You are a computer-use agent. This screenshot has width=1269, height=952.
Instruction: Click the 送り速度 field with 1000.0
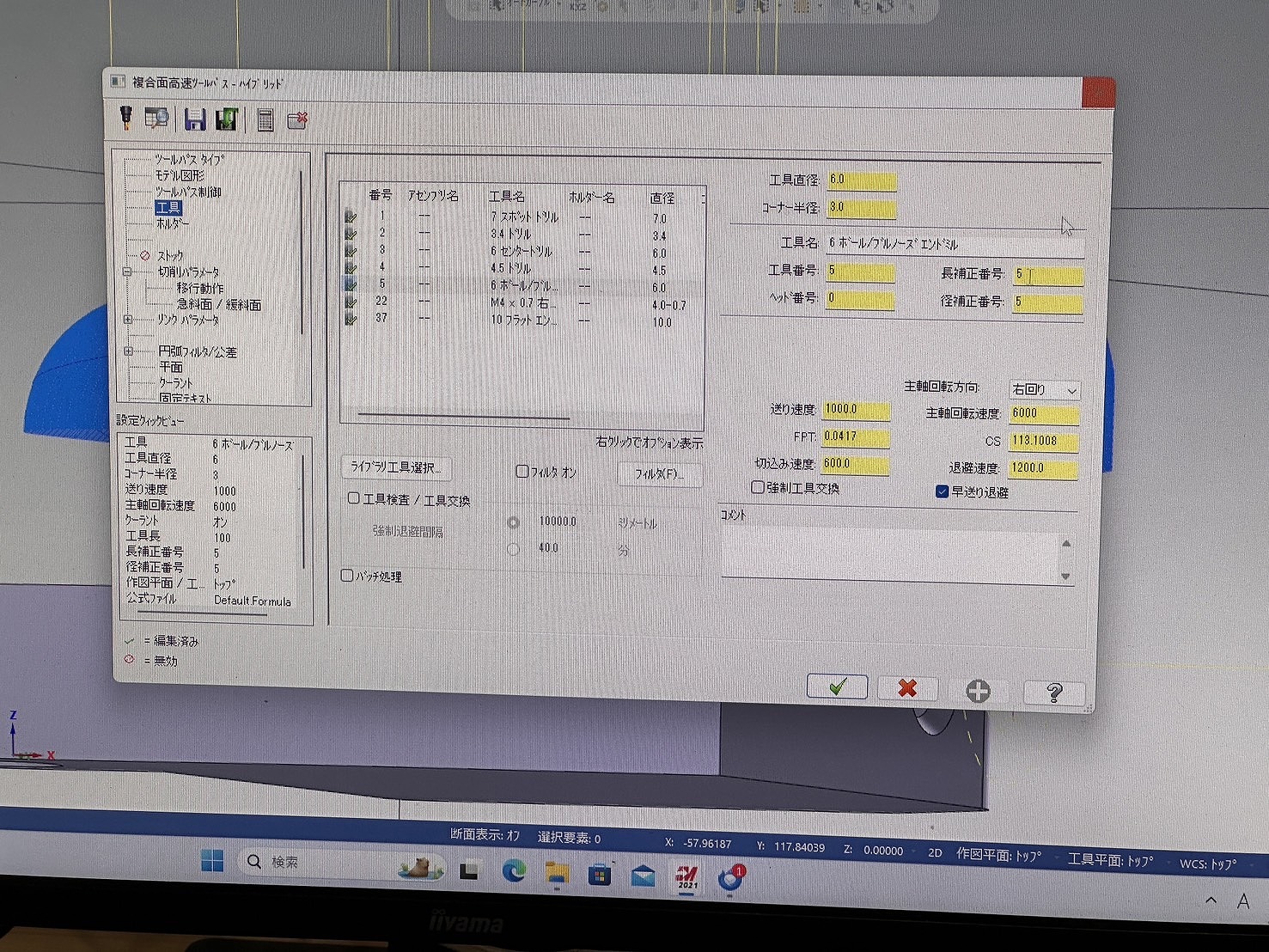click(856, 410)
